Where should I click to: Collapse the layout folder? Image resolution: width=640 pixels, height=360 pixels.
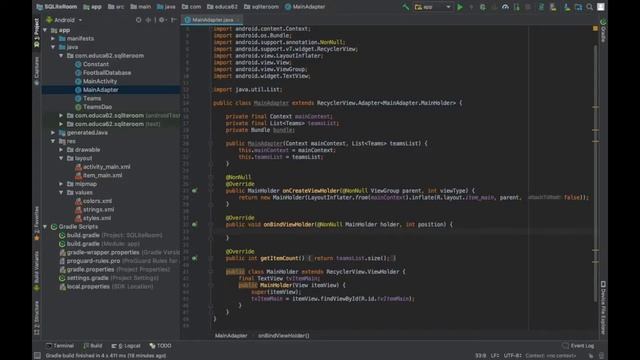point(61,159)
